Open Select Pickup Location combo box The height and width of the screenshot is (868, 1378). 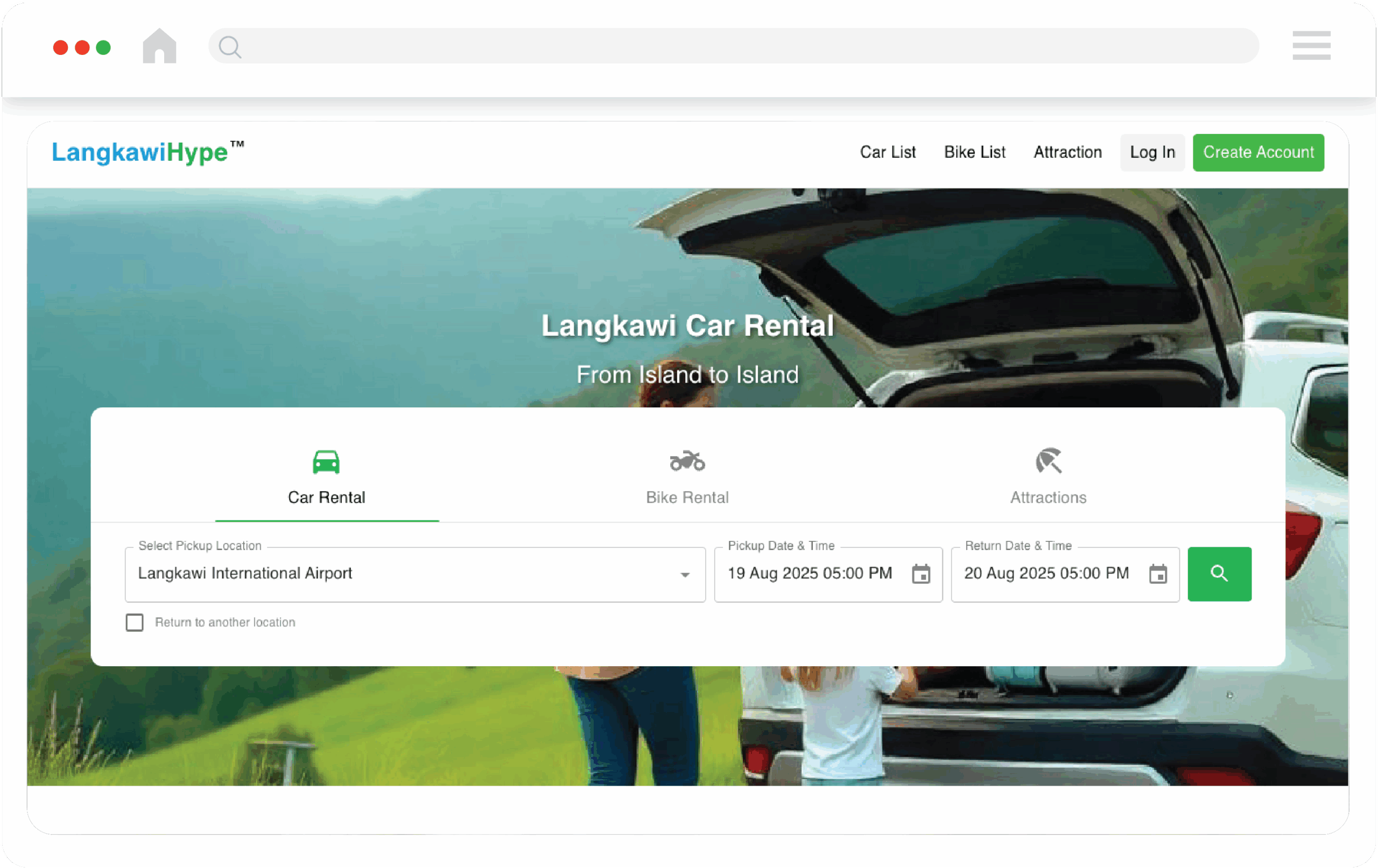pos(400,574)
